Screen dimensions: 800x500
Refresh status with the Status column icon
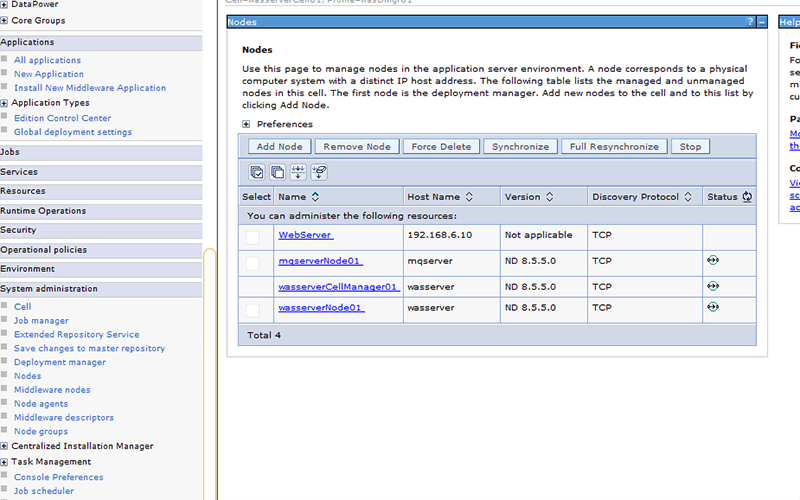pos(747,197)
